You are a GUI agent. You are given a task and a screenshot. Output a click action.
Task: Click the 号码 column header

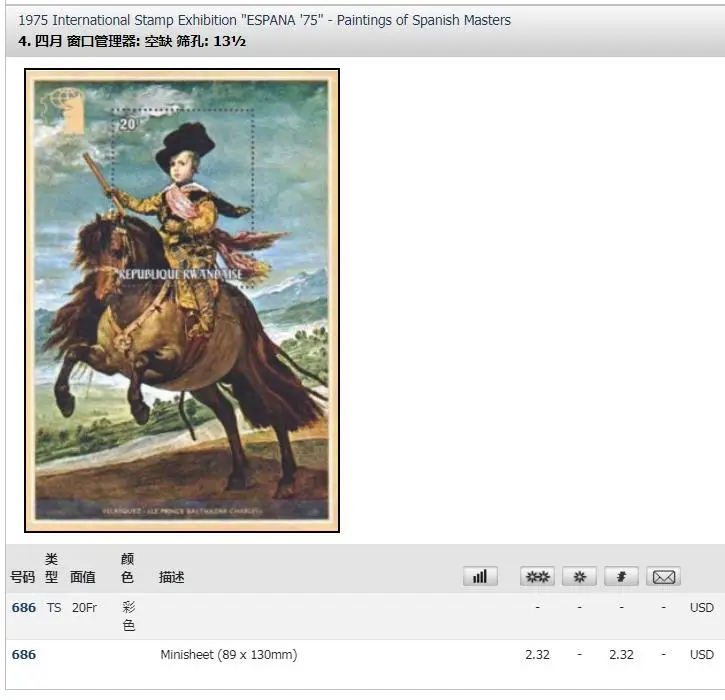(22, 577)
